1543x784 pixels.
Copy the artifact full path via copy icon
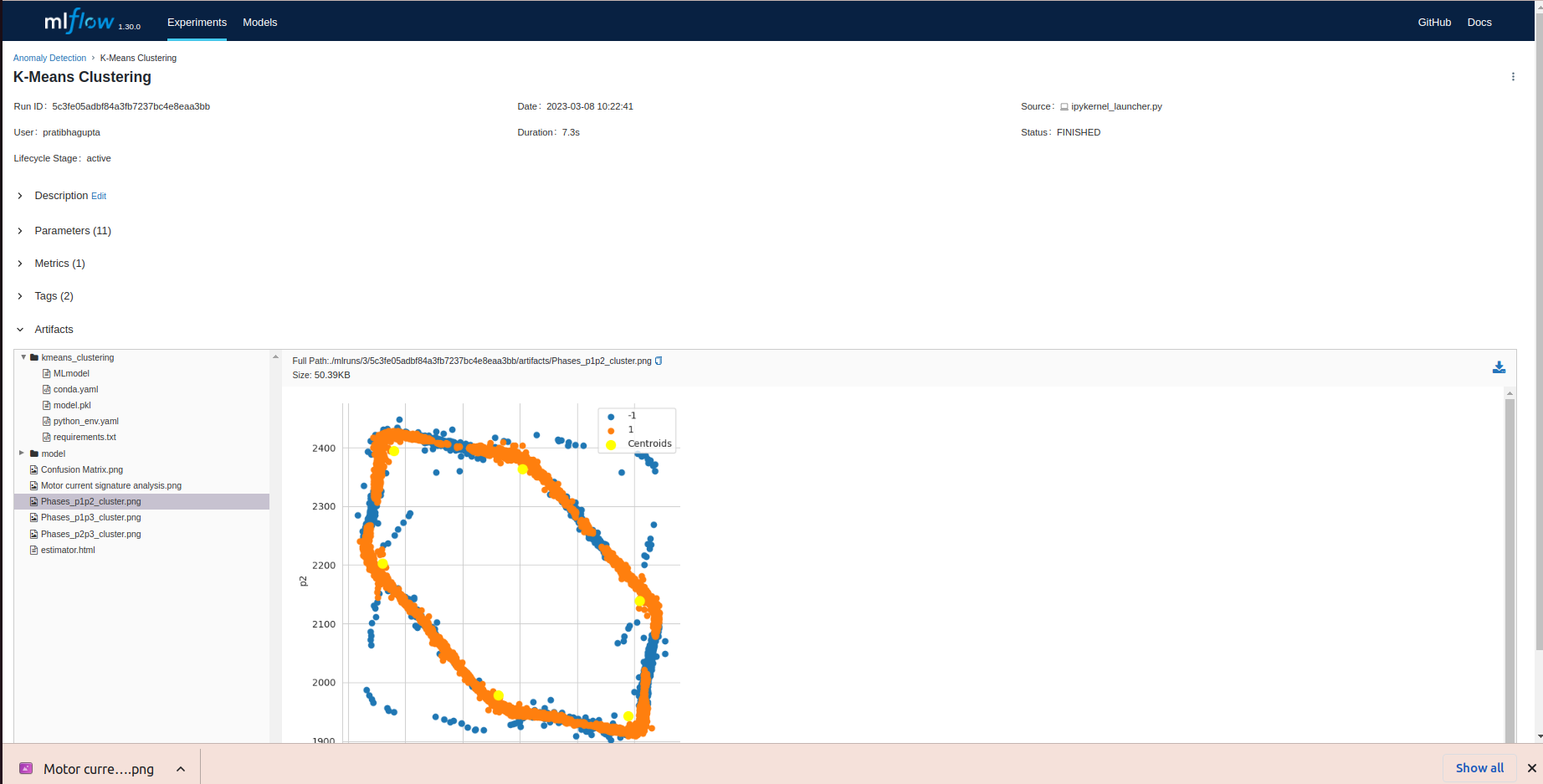click(x=659, y=361)
